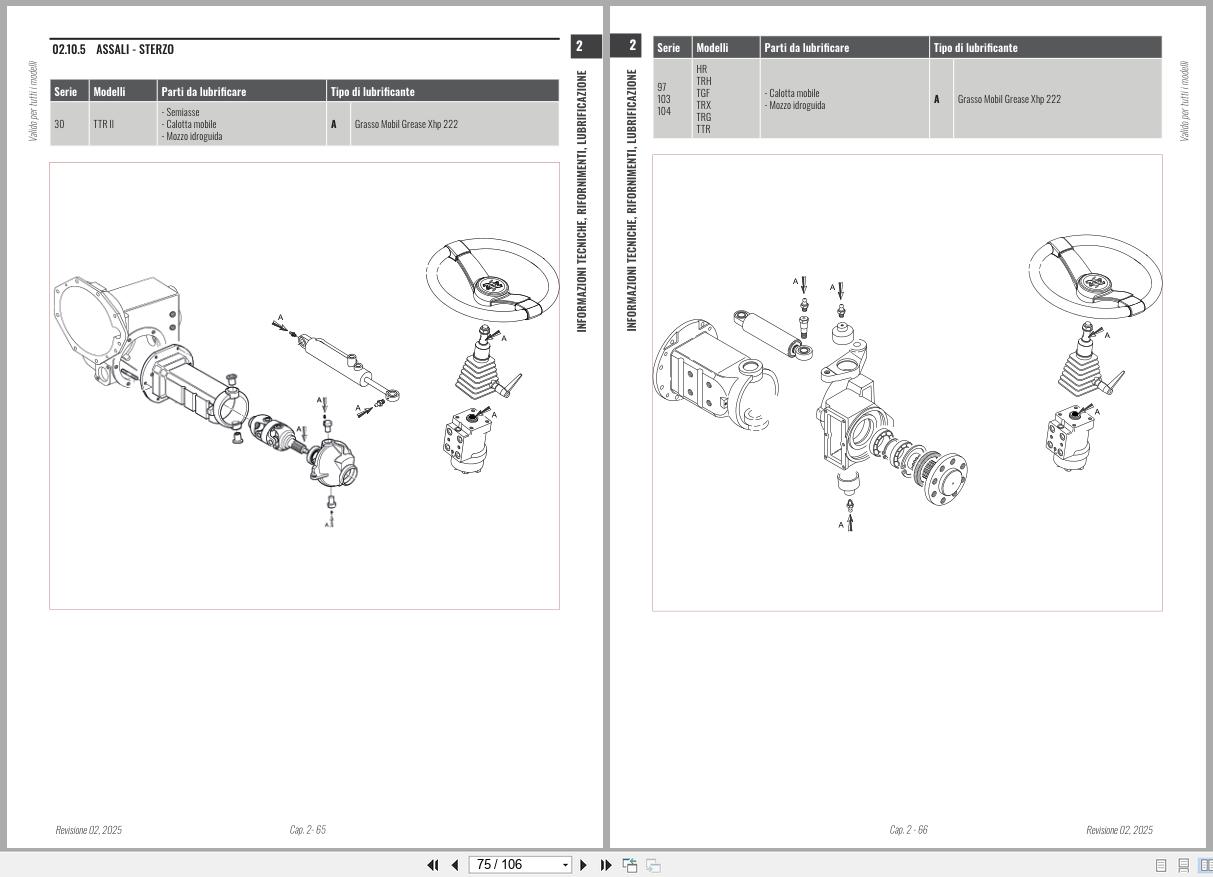Image resolution: width=1213 pixels, height=877 pixels.
Task: Click the wheel hub flange drawing on right page
Action: coord(946,480)
